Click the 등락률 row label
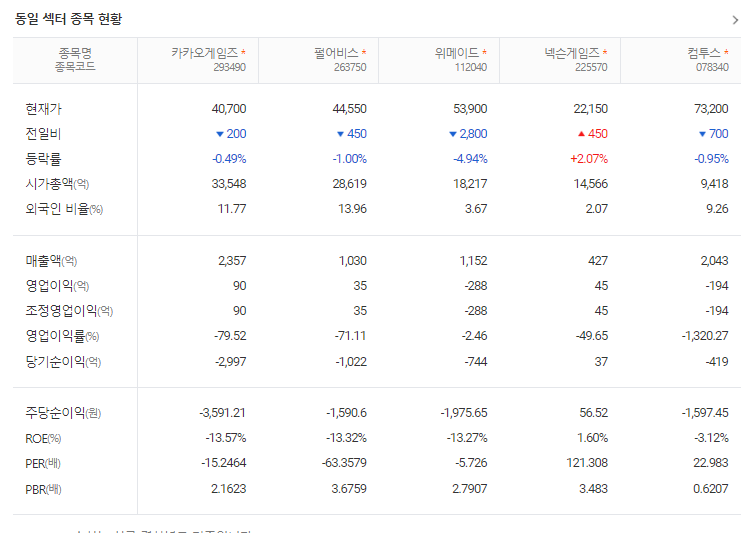The width and height of the screenshot is (751, 533). pos(43,159)
